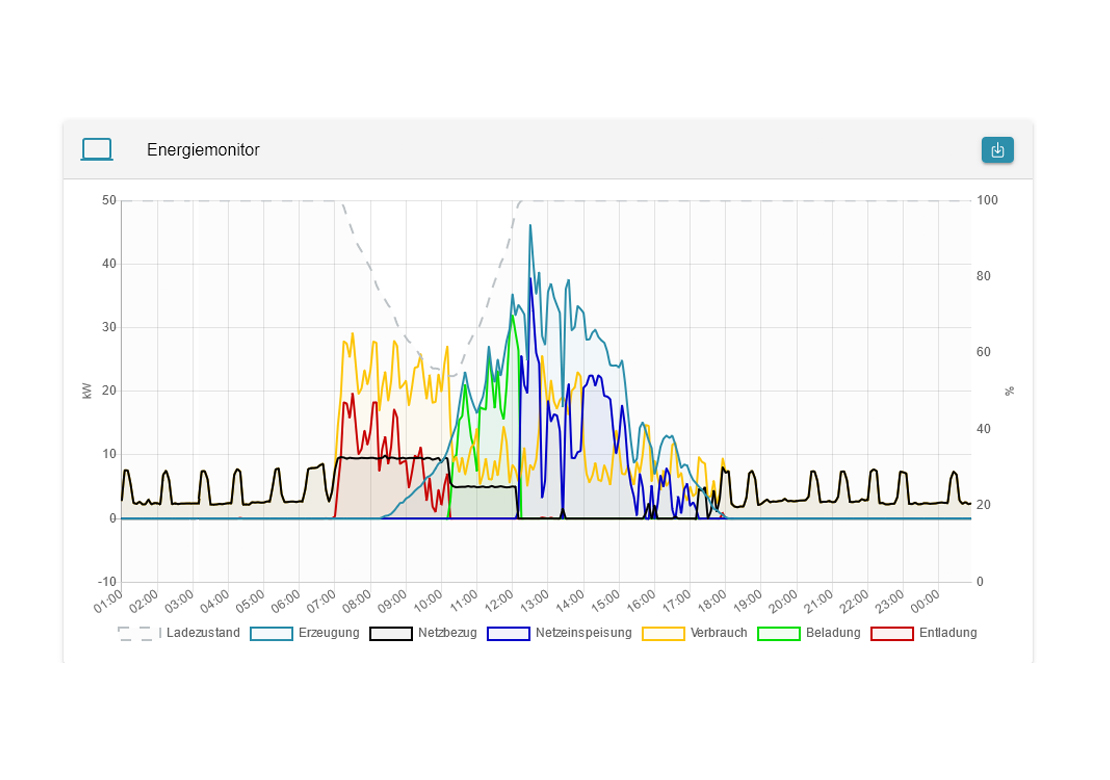Viewport: 1110px width, 780px height.
Task: Click the teal Erzeugung legend color box
Action: [x=271, y=633]
